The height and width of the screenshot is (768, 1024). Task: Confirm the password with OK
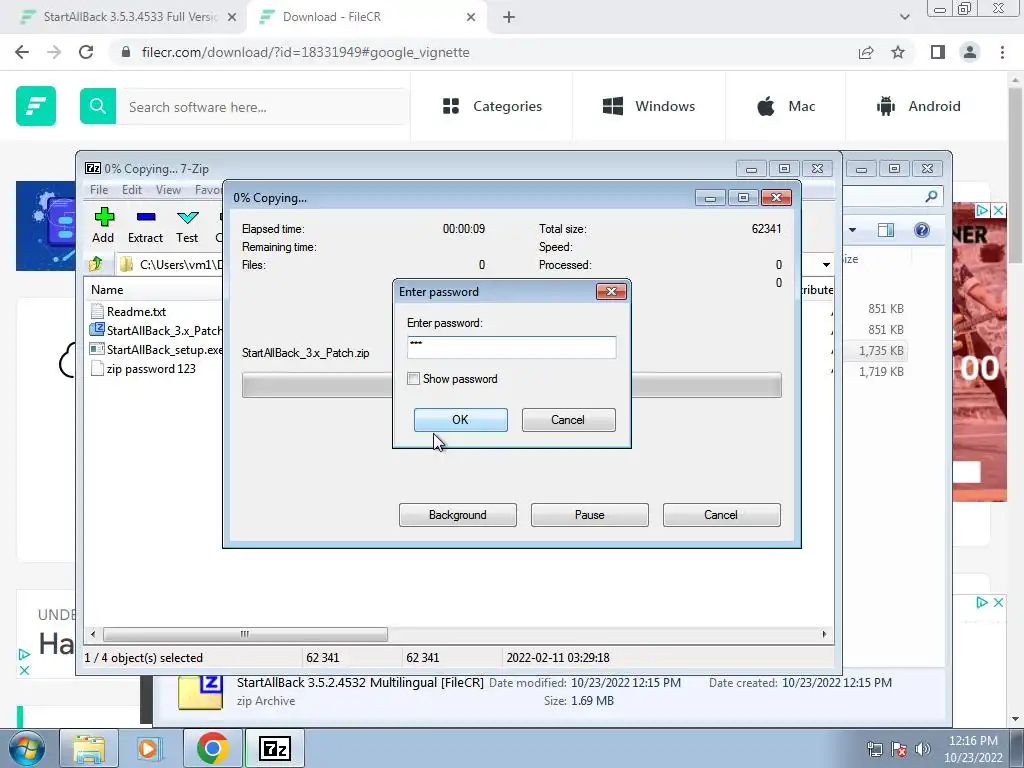[x=460, y=420]
